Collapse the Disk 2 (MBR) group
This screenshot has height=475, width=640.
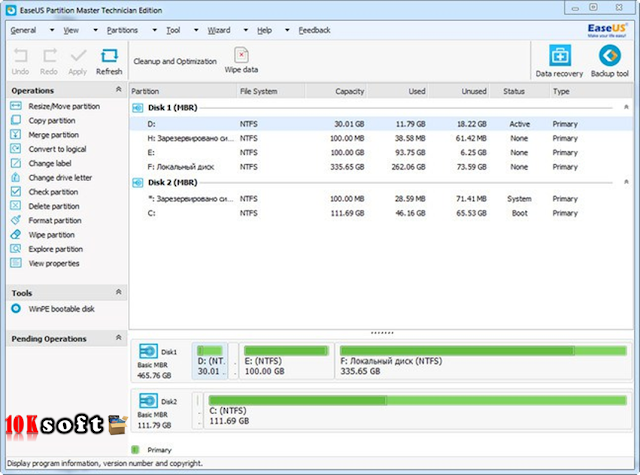pos(626,182)
